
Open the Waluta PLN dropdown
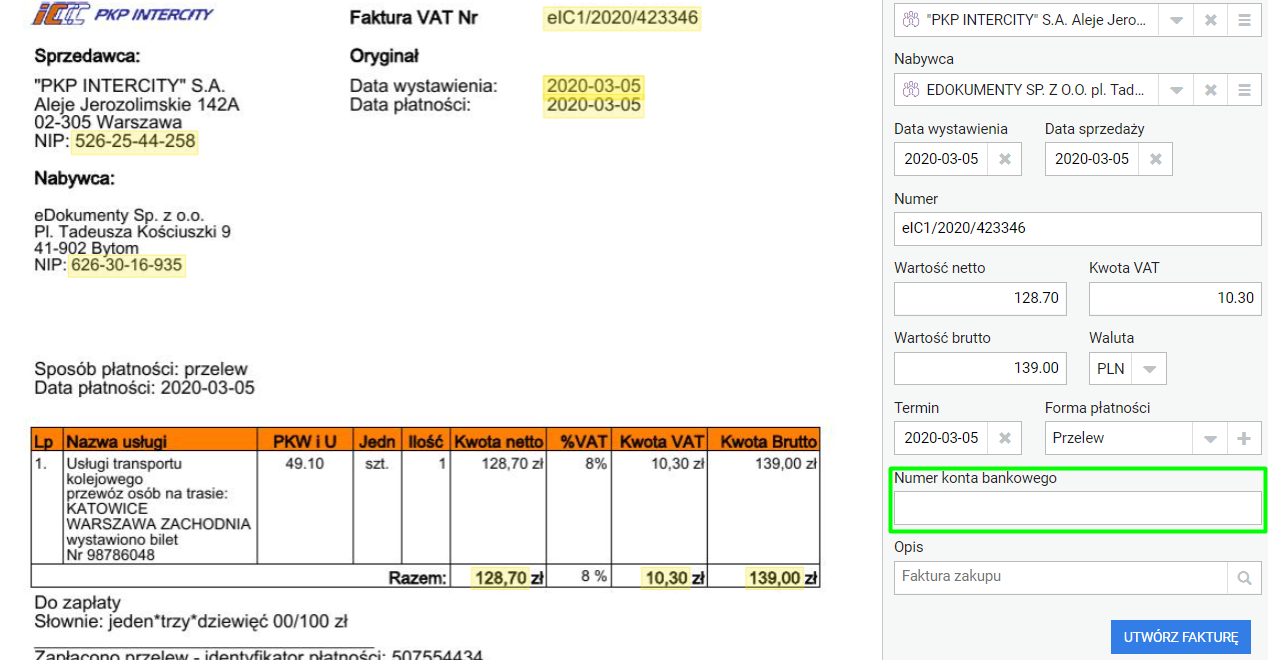[1150, 369]
